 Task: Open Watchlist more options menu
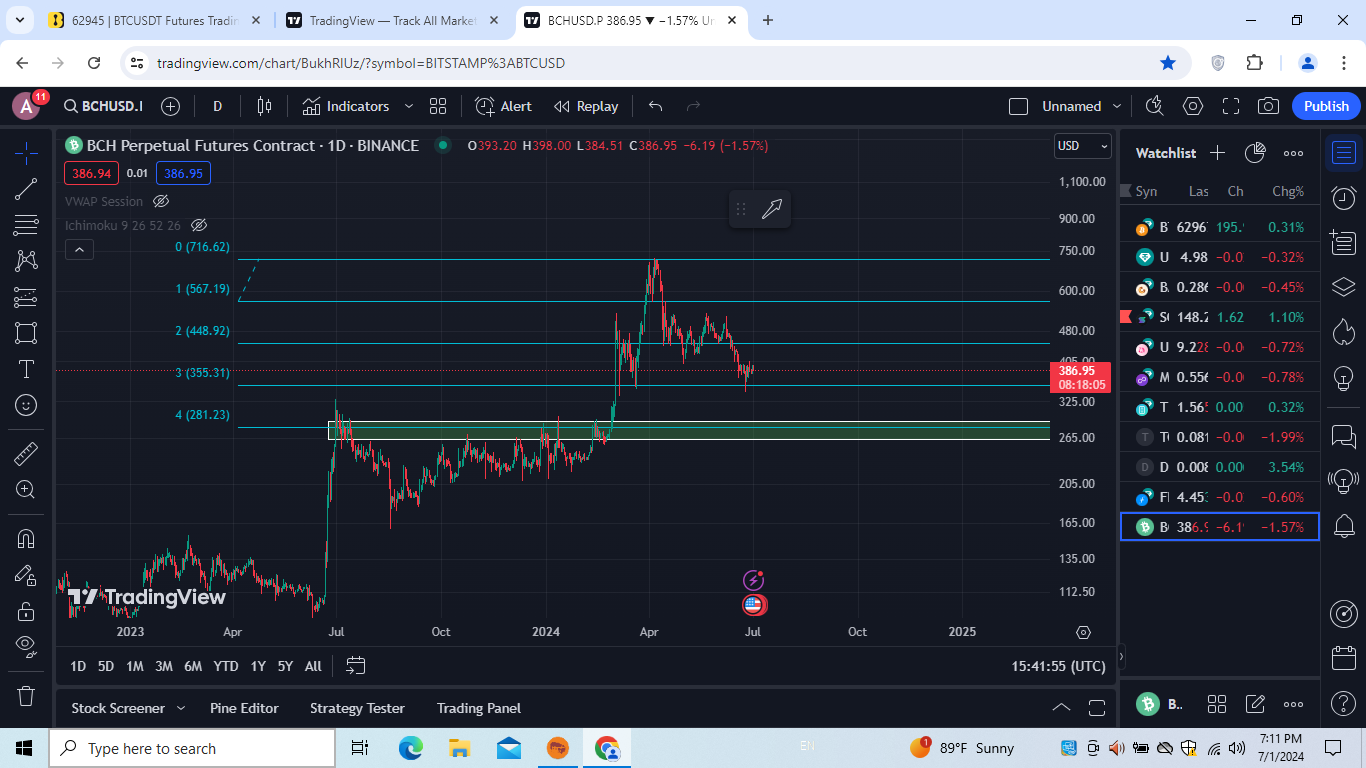(x=1293, y=153)
